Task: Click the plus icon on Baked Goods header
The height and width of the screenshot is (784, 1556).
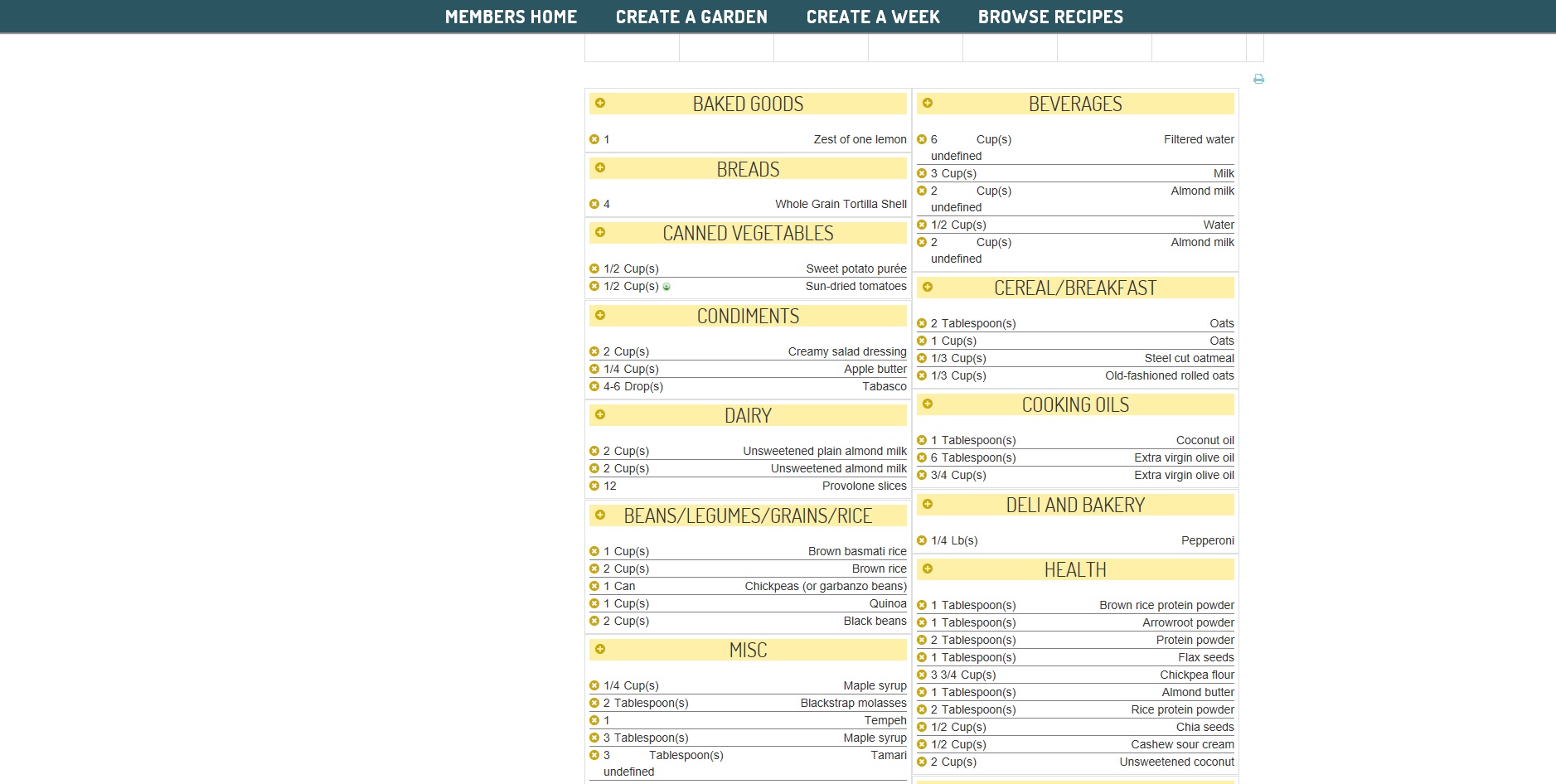Action: pyautogui.click(x=600, y=103)
